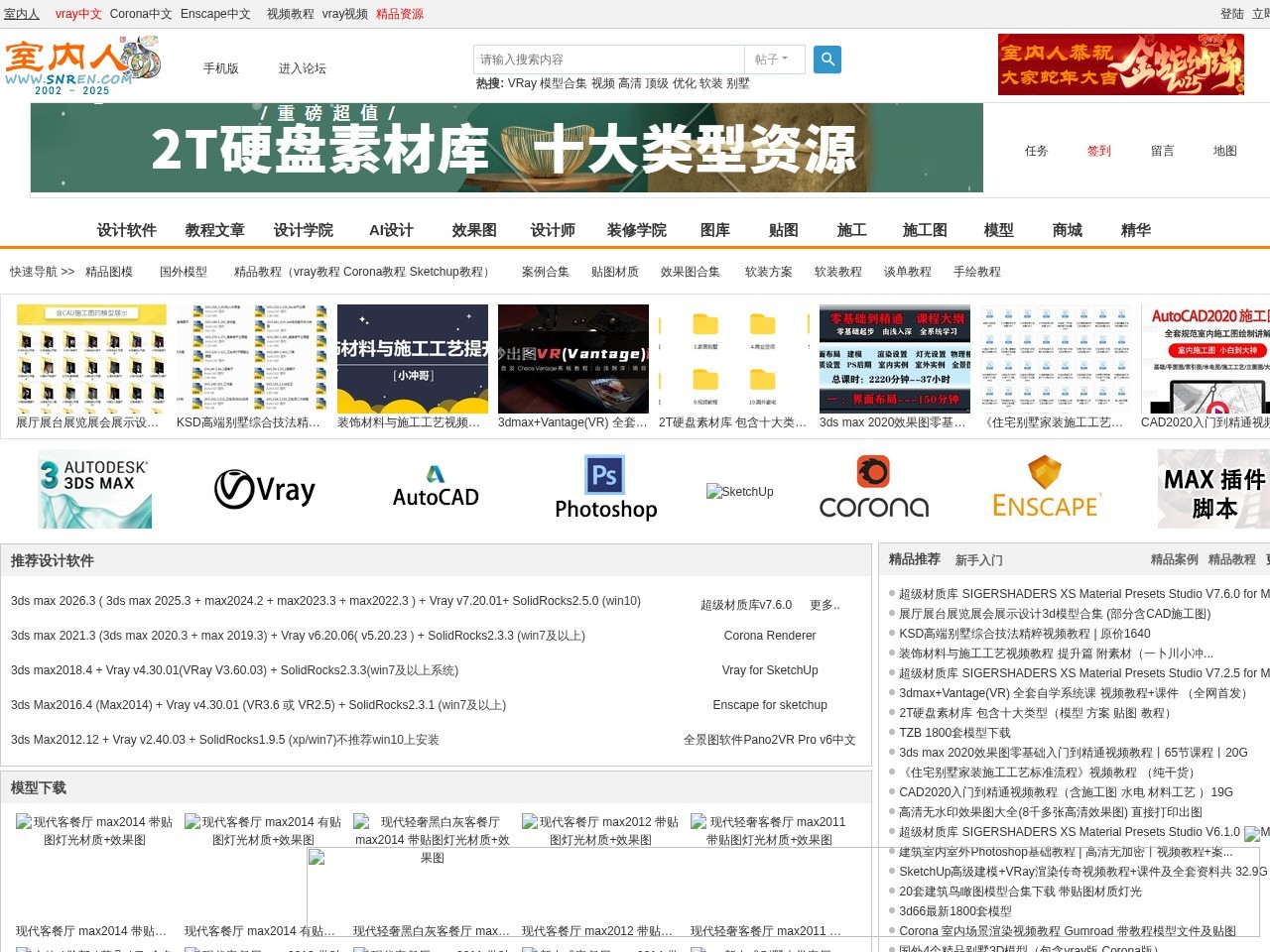
Task: Select the AutoCAD logo icon
Action: click(x=436, y=487)
